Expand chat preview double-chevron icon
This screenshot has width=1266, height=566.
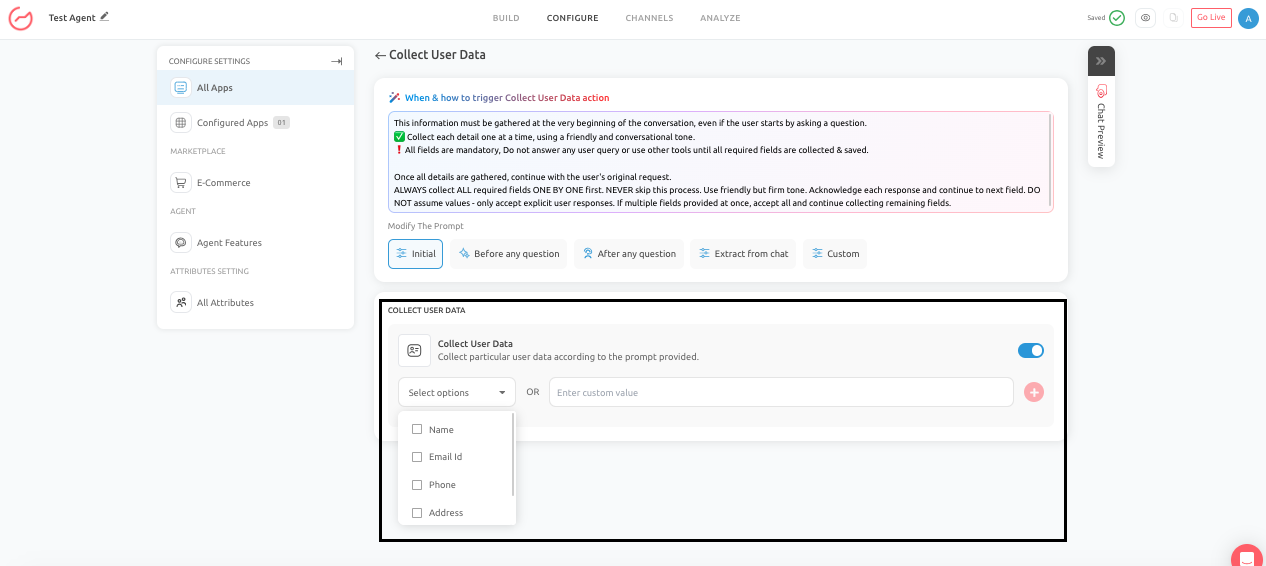click(x=1101, y=61)
